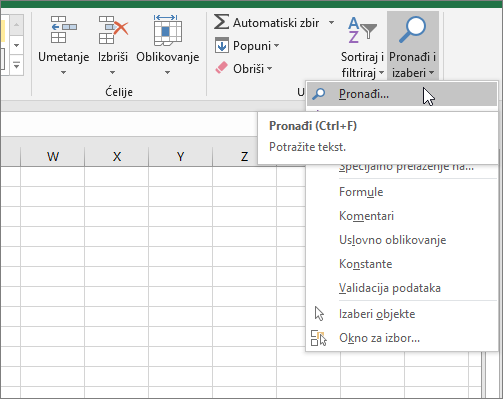The image size is (503, 399).
Task: Choose Izaberi objekte menu entry
Action: pyautogui.click(x=402, y=314)
